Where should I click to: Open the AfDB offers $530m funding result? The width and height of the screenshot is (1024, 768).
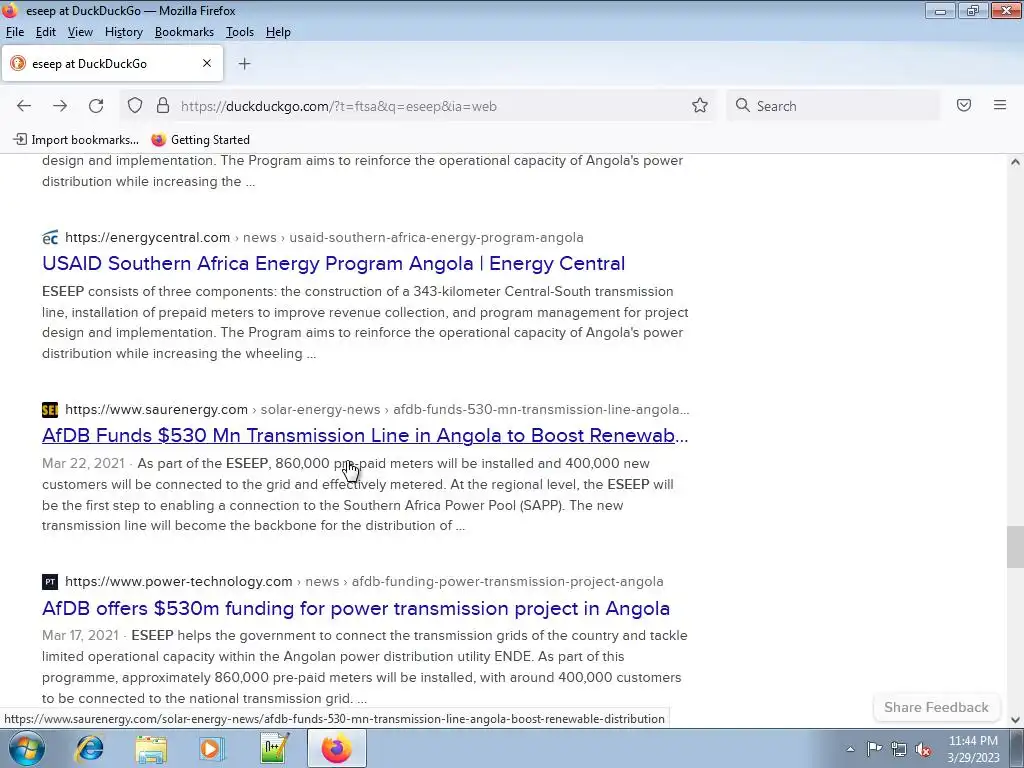point(356,608)
